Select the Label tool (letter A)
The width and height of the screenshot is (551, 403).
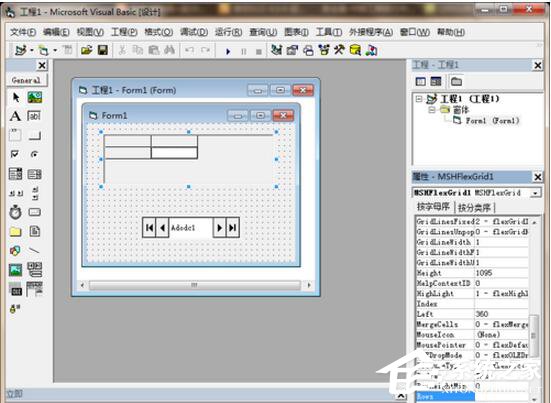click(x=15, y=116)
